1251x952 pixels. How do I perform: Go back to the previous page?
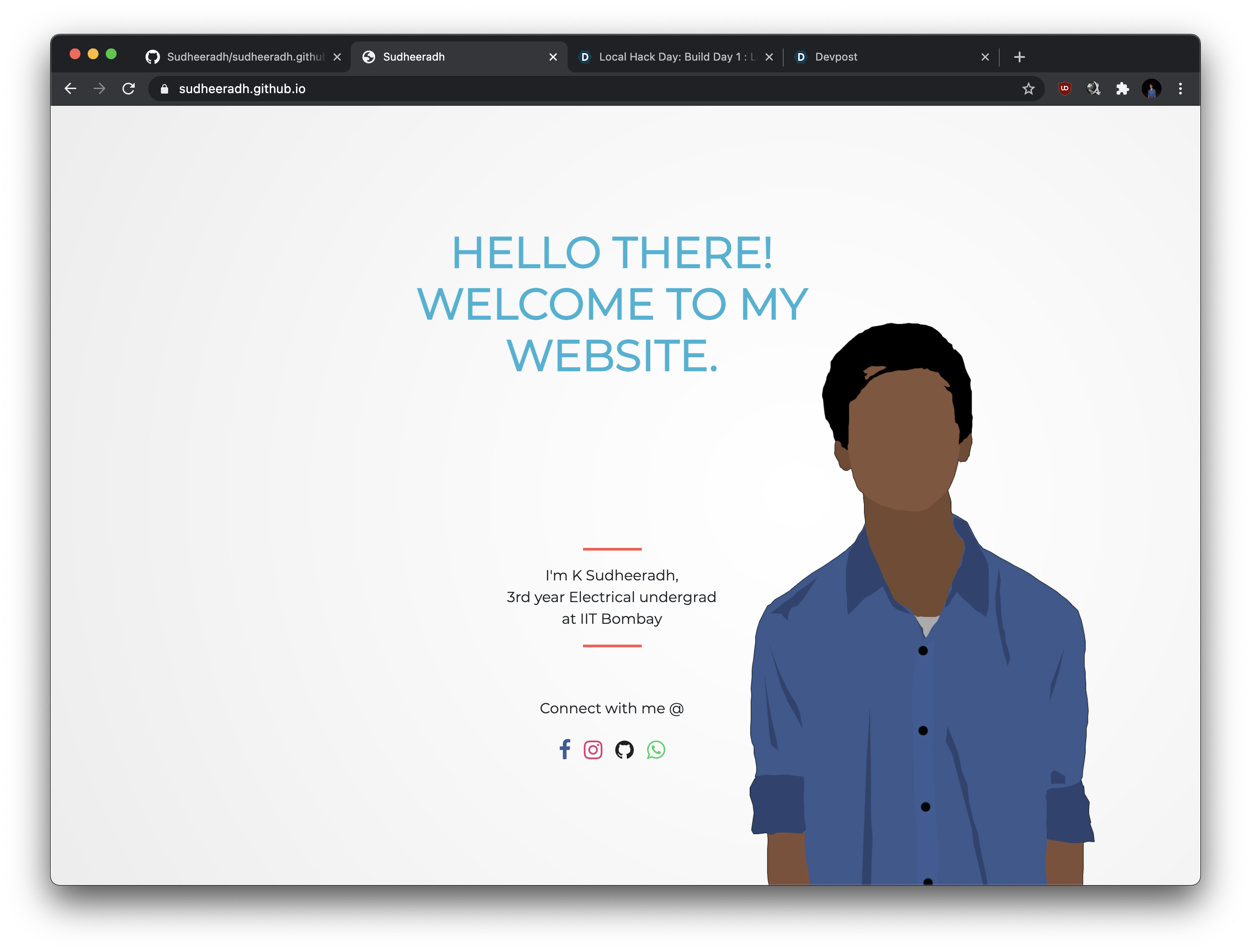[x=70, y=89]
